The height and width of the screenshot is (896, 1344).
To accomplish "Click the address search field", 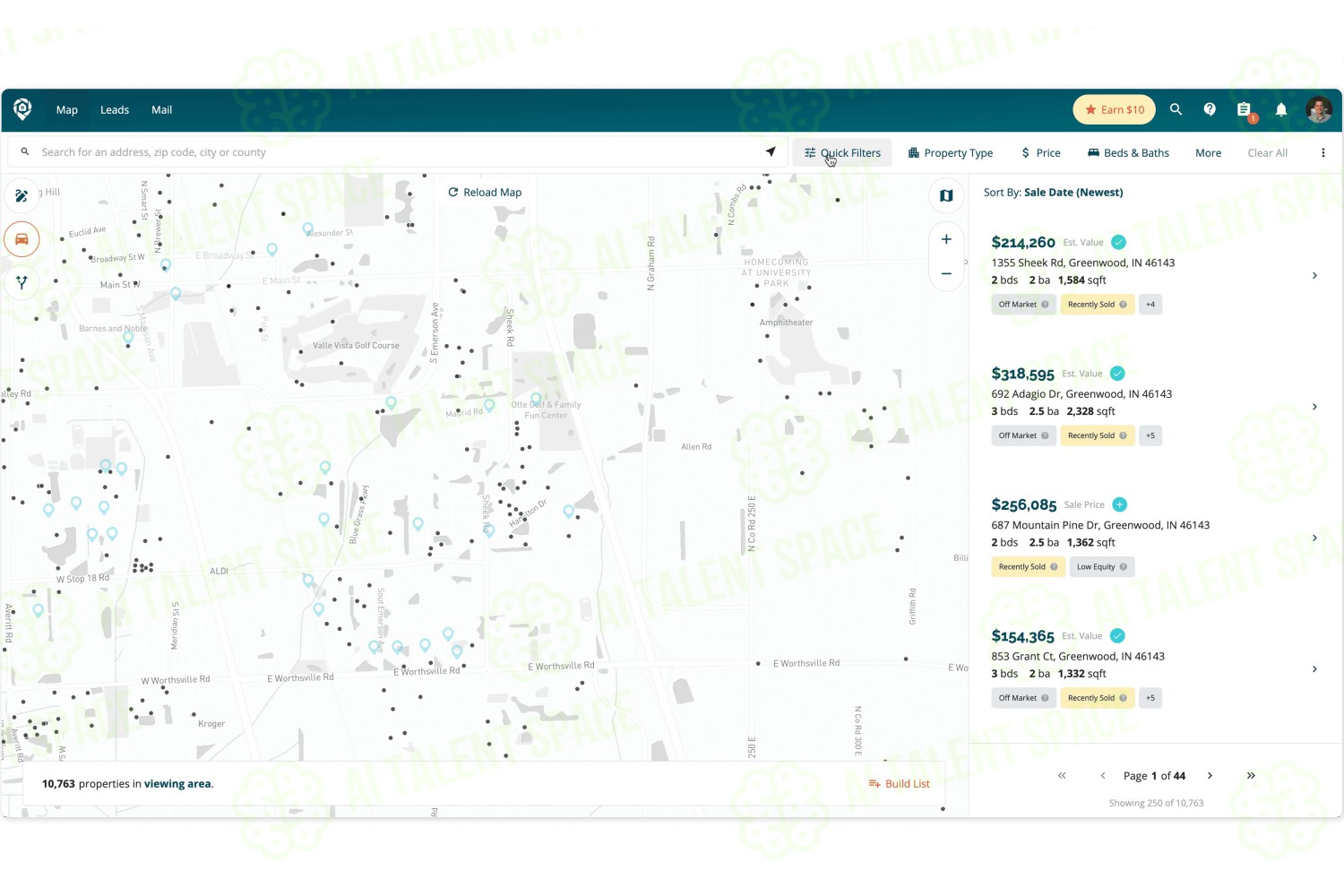I will click(399, 152).
